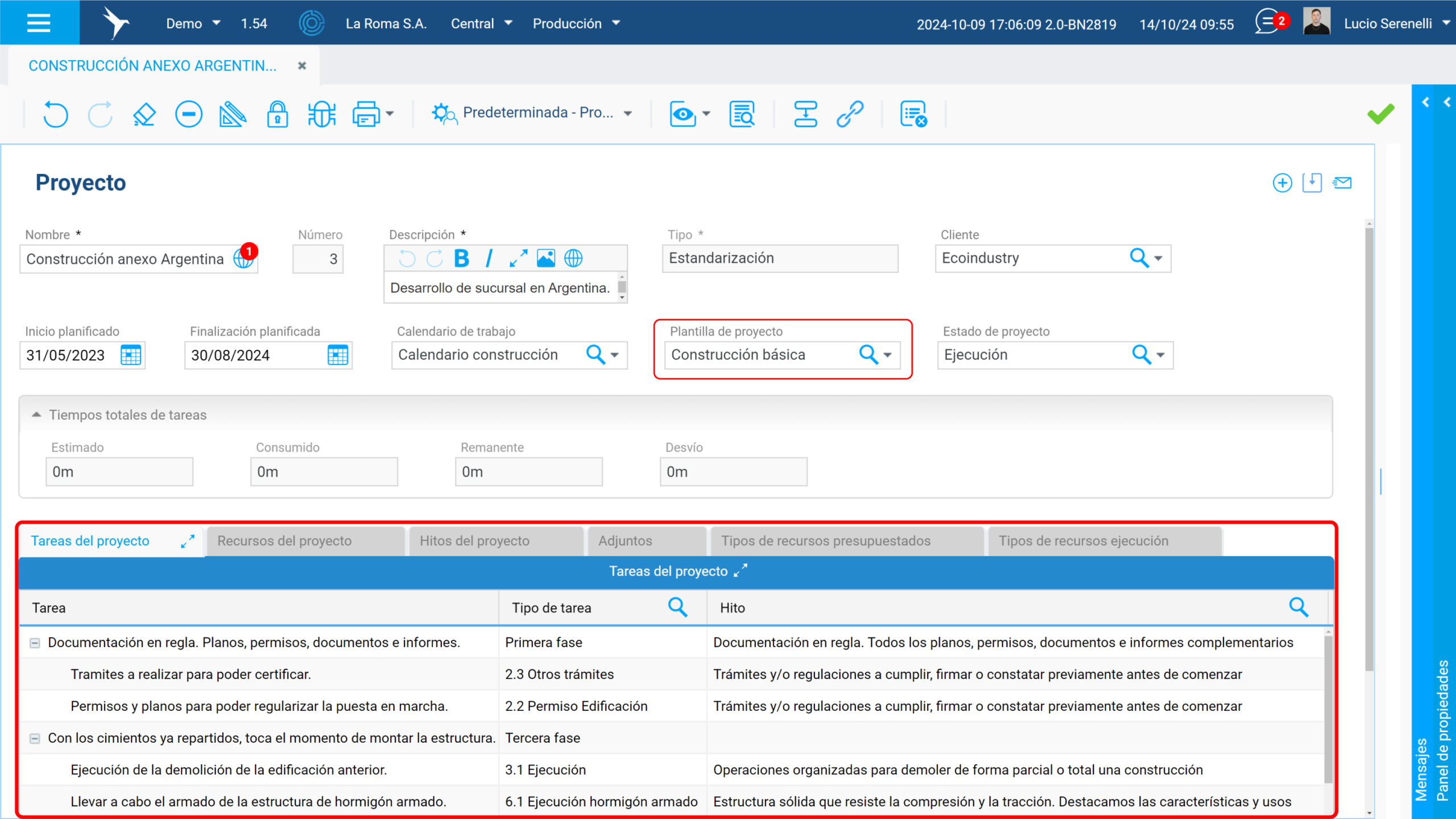Click the send mail envelope icon

pyautogui.click(x=1342, y=183)
